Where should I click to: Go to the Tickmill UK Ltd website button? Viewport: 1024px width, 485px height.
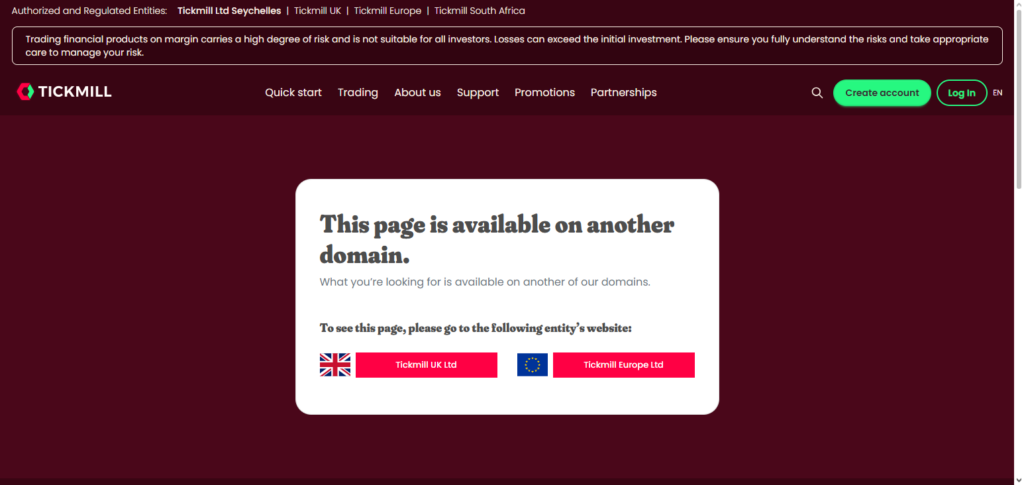coord(426,365)
